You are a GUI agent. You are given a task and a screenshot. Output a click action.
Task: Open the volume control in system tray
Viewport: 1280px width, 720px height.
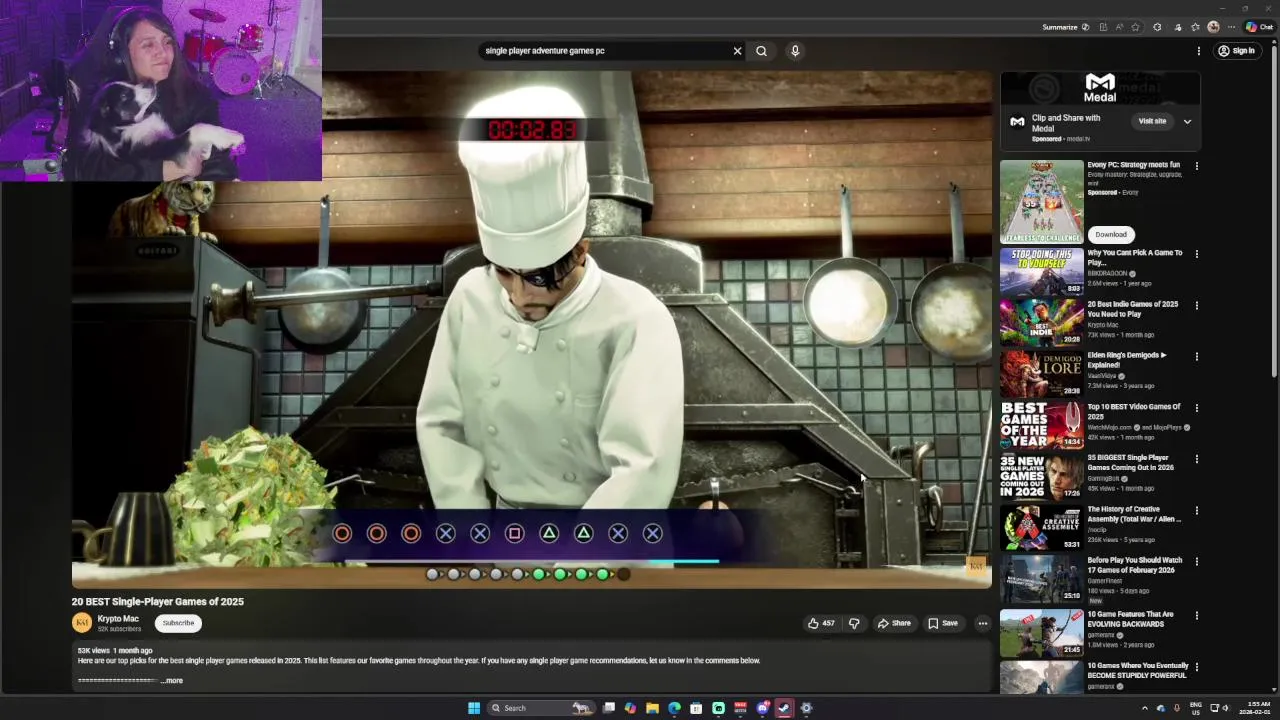[x=1225, y=708]
